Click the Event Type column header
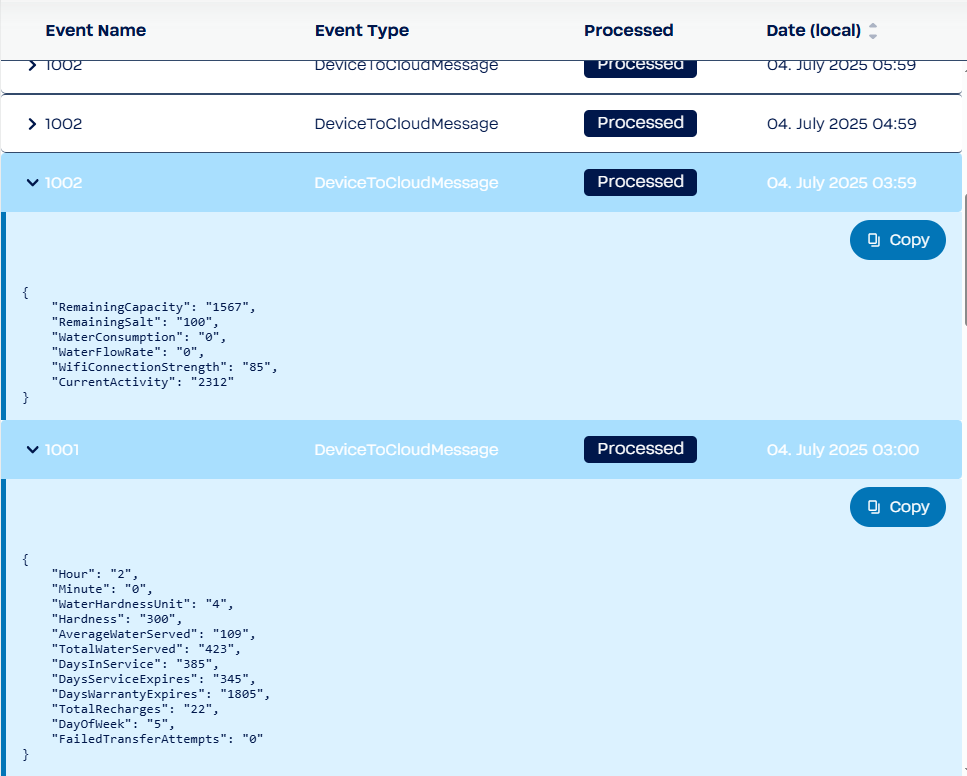This screenshot has height=776, width=967. [361, 31]
